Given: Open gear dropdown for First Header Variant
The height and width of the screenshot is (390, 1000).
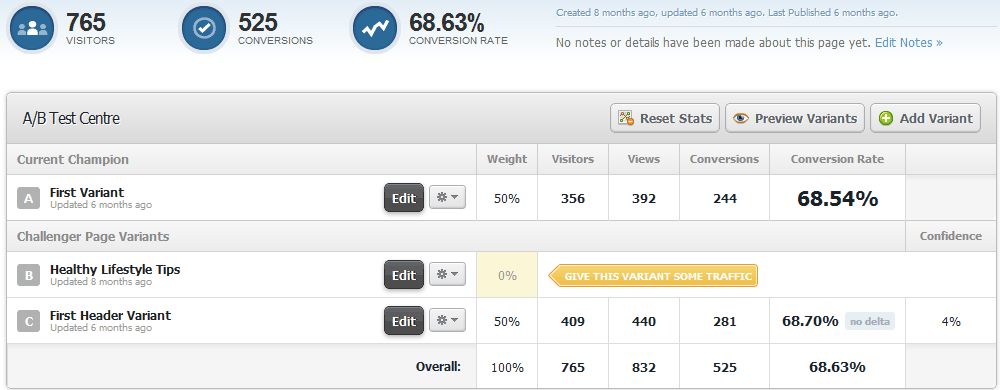Looking at the screenshot, I should point(447,321).
